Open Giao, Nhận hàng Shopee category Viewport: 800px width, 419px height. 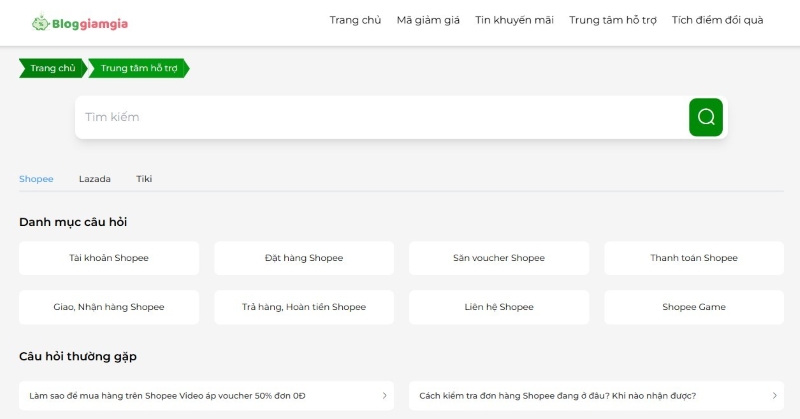click(x=109, y=307)
